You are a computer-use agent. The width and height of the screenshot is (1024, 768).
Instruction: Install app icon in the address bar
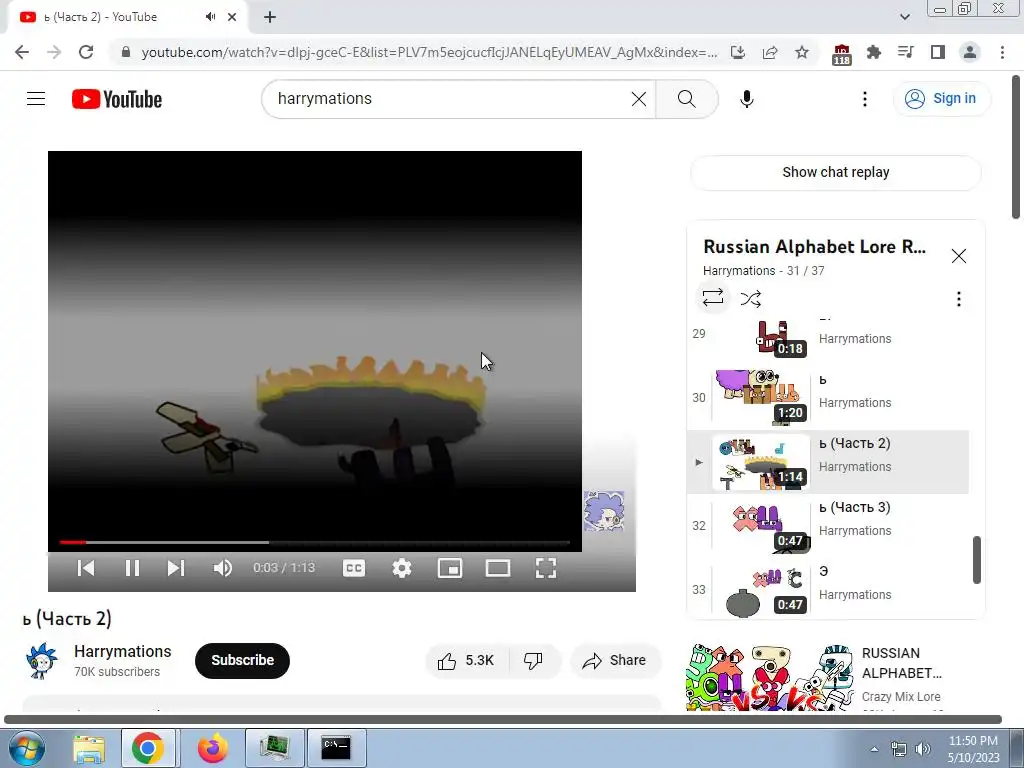(x=738, y=52)
